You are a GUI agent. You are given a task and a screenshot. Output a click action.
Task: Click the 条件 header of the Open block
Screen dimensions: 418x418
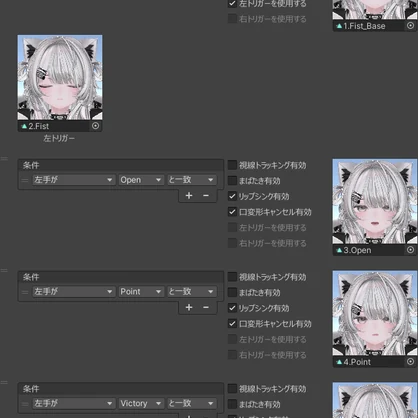pos(31,165)
